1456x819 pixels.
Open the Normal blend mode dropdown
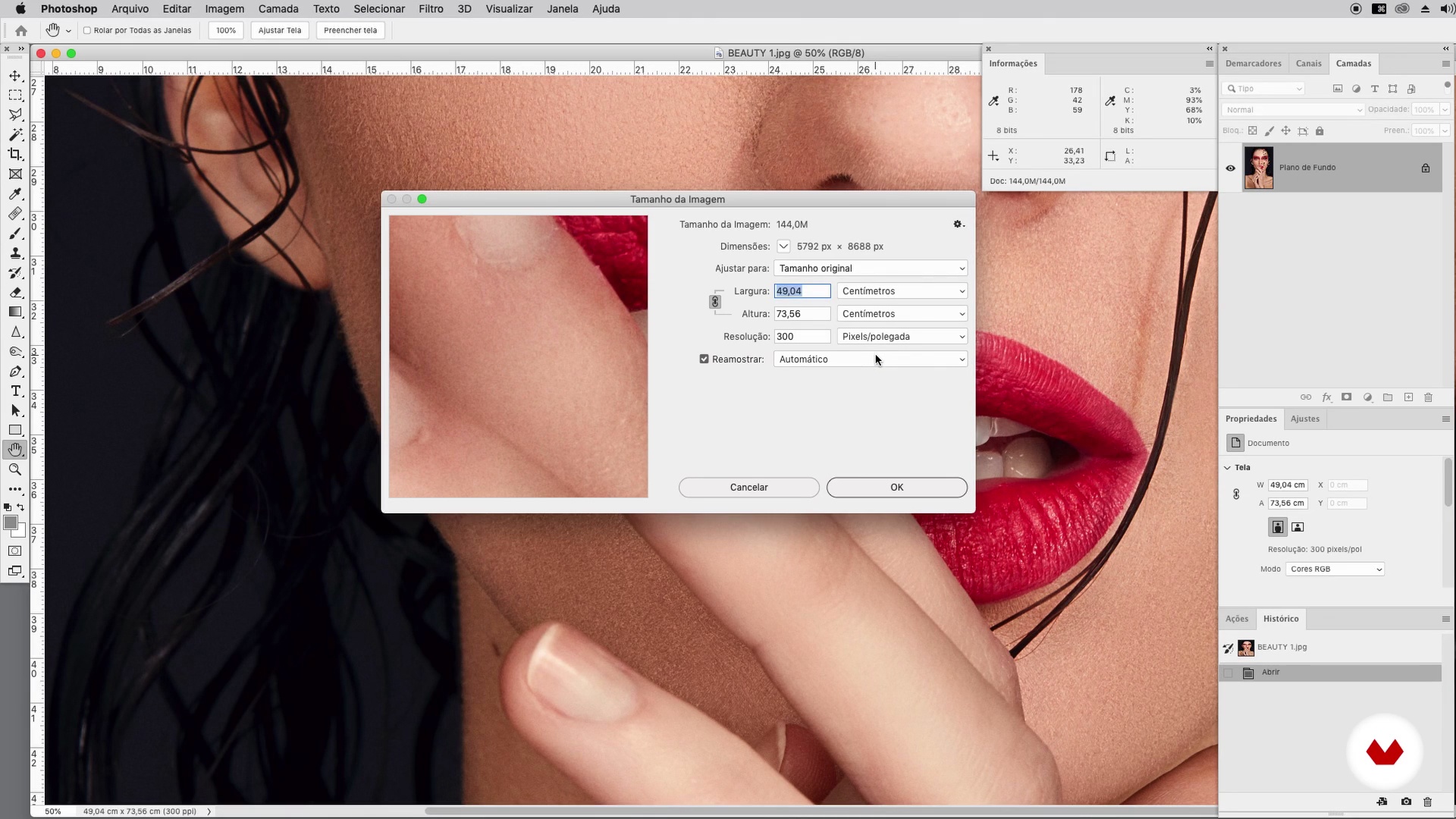point(1293,110)
